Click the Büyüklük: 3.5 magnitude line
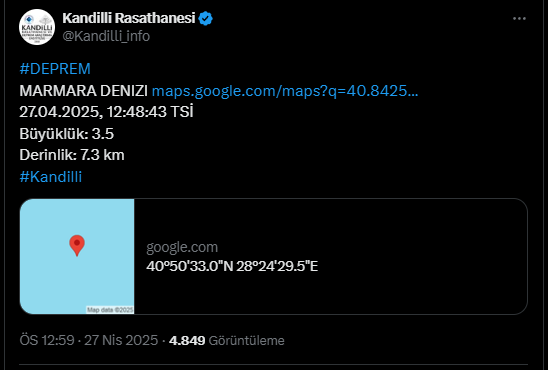This screenshot has width=548, height=370. click(x=67, y=134)
